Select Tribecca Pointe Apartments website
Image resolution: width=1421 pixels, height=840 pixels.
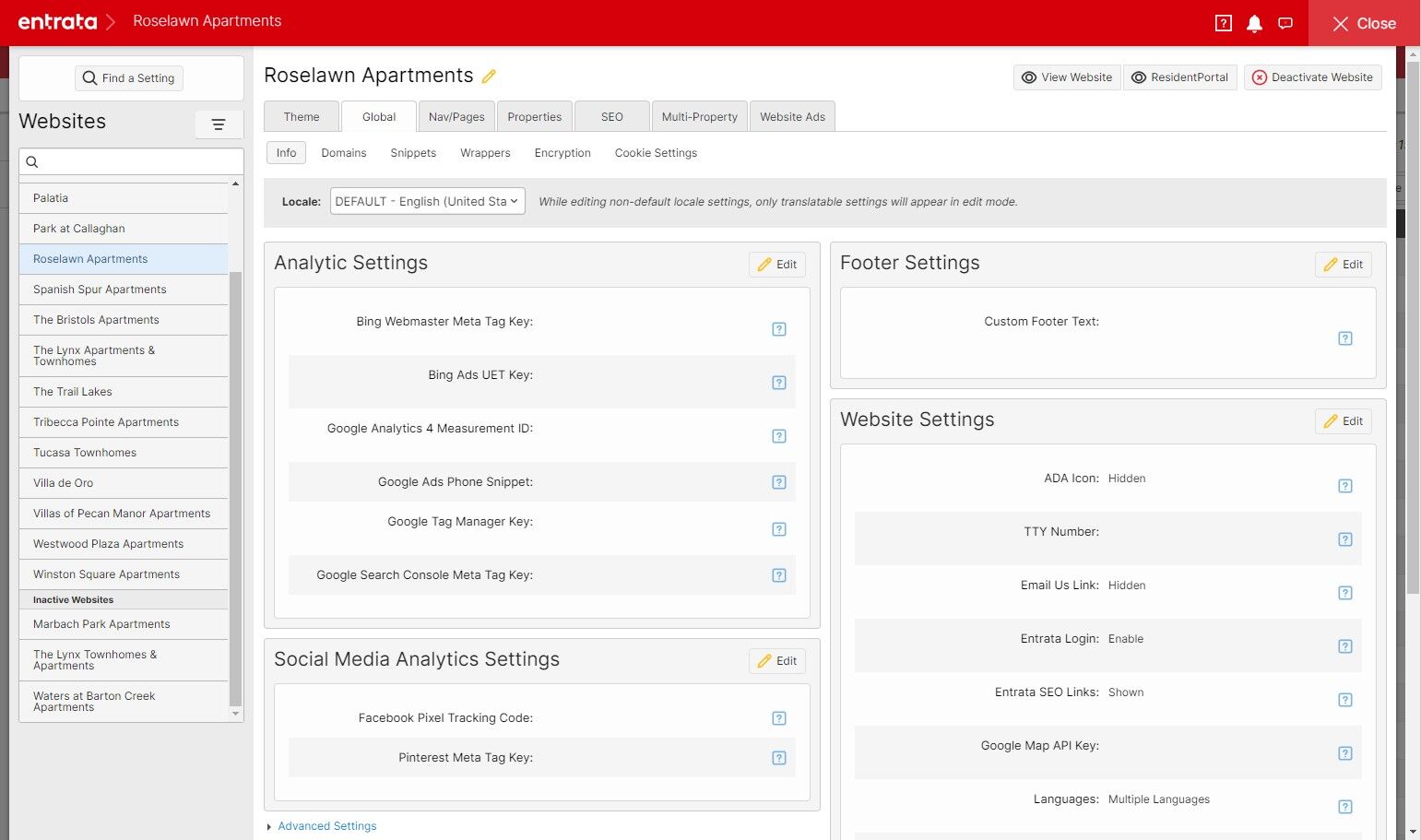point(124,422)
